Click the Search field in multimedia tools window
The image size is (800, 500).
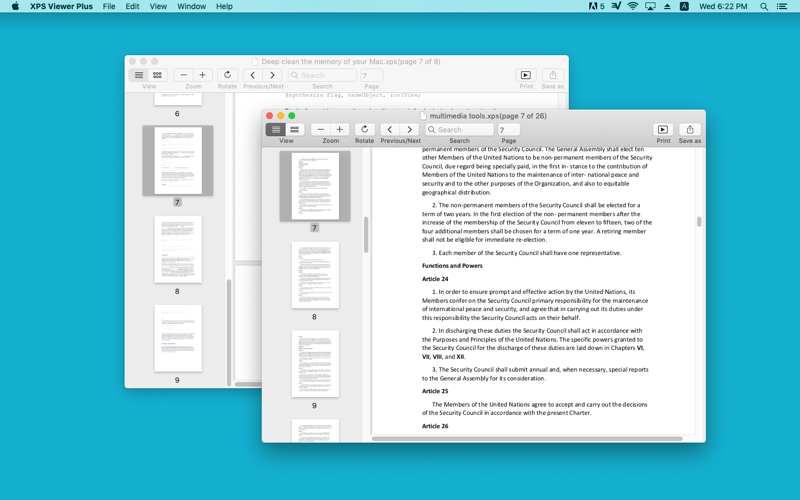pos(460,130)
